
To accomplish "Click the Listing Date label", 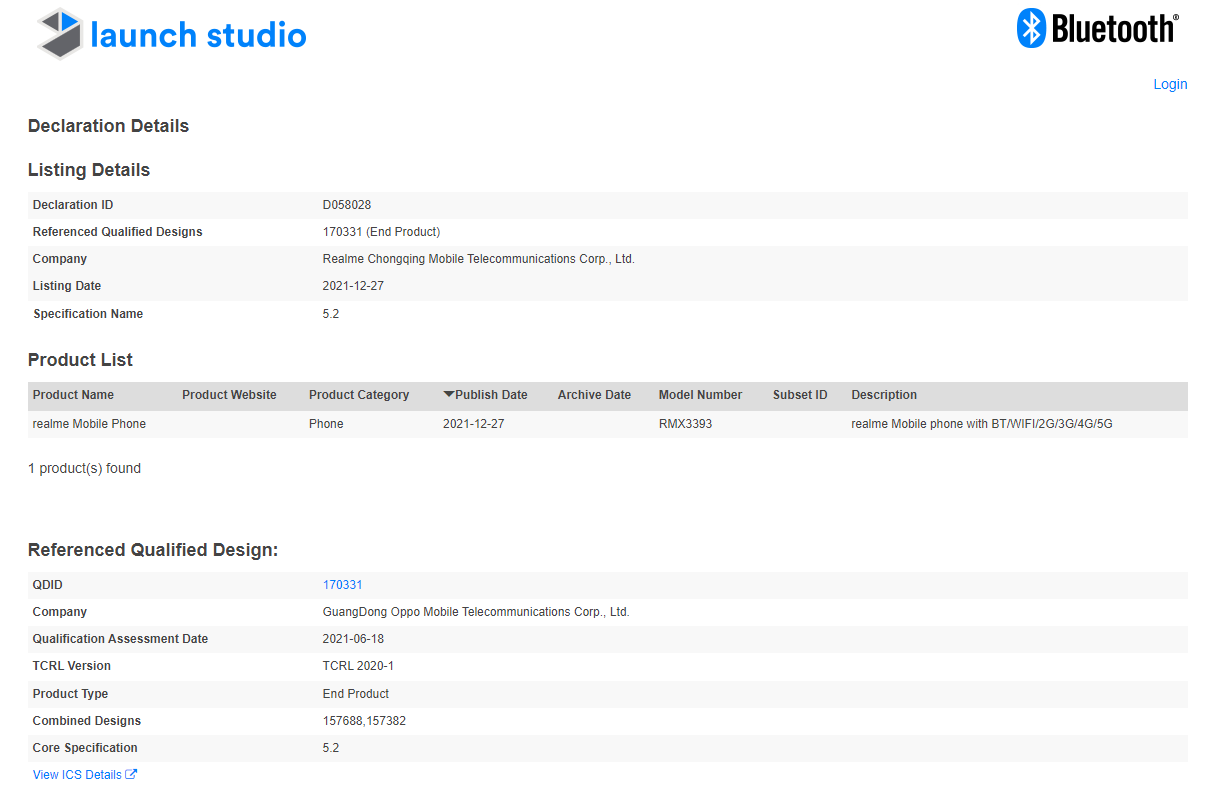I will click(67, 286).
